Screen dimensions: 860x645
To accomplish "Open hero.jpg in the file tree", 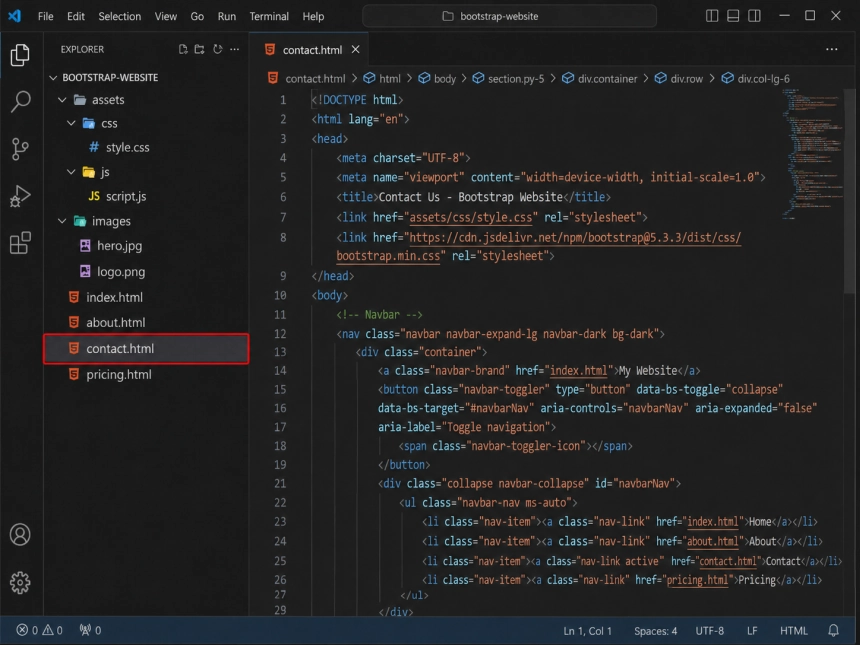I will coord(146,246).
